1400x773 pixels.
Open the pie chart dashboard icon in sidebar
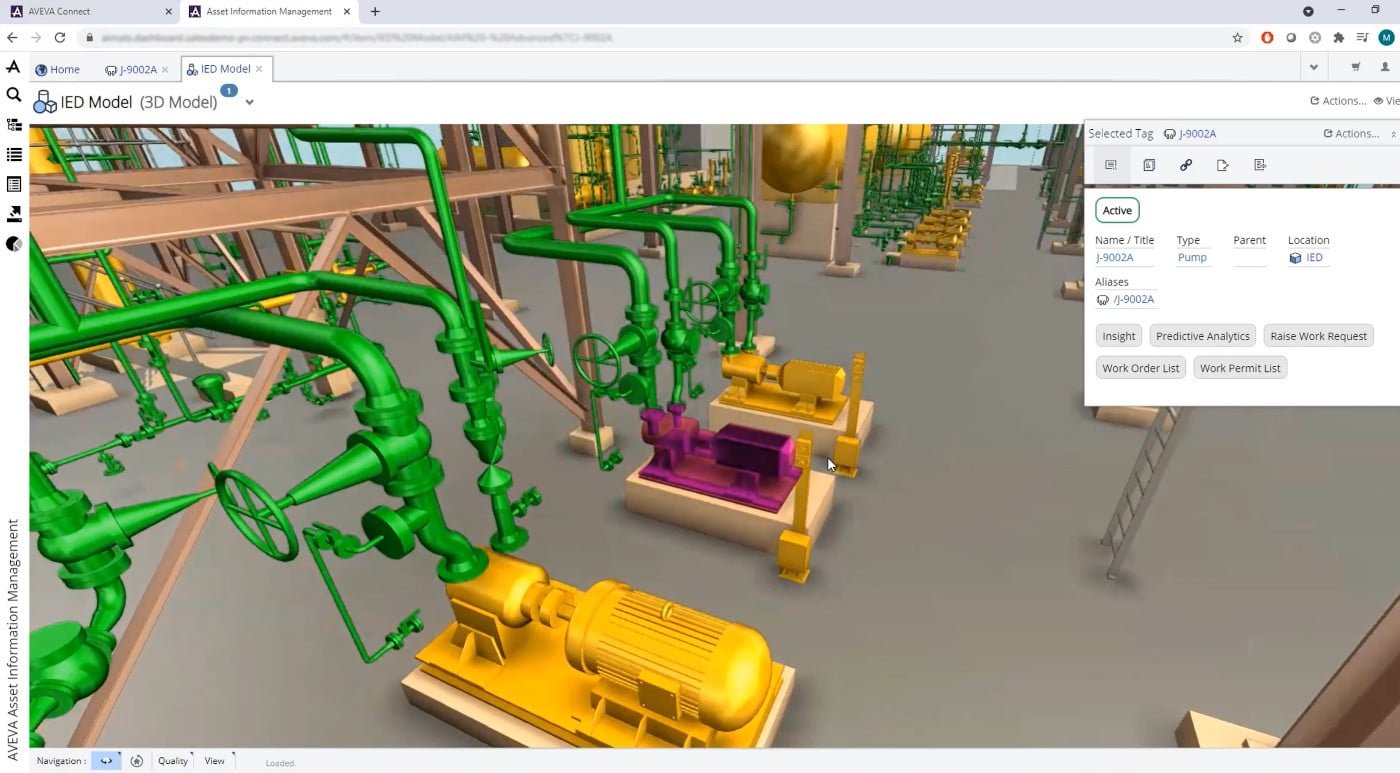(x=14, y=244)
